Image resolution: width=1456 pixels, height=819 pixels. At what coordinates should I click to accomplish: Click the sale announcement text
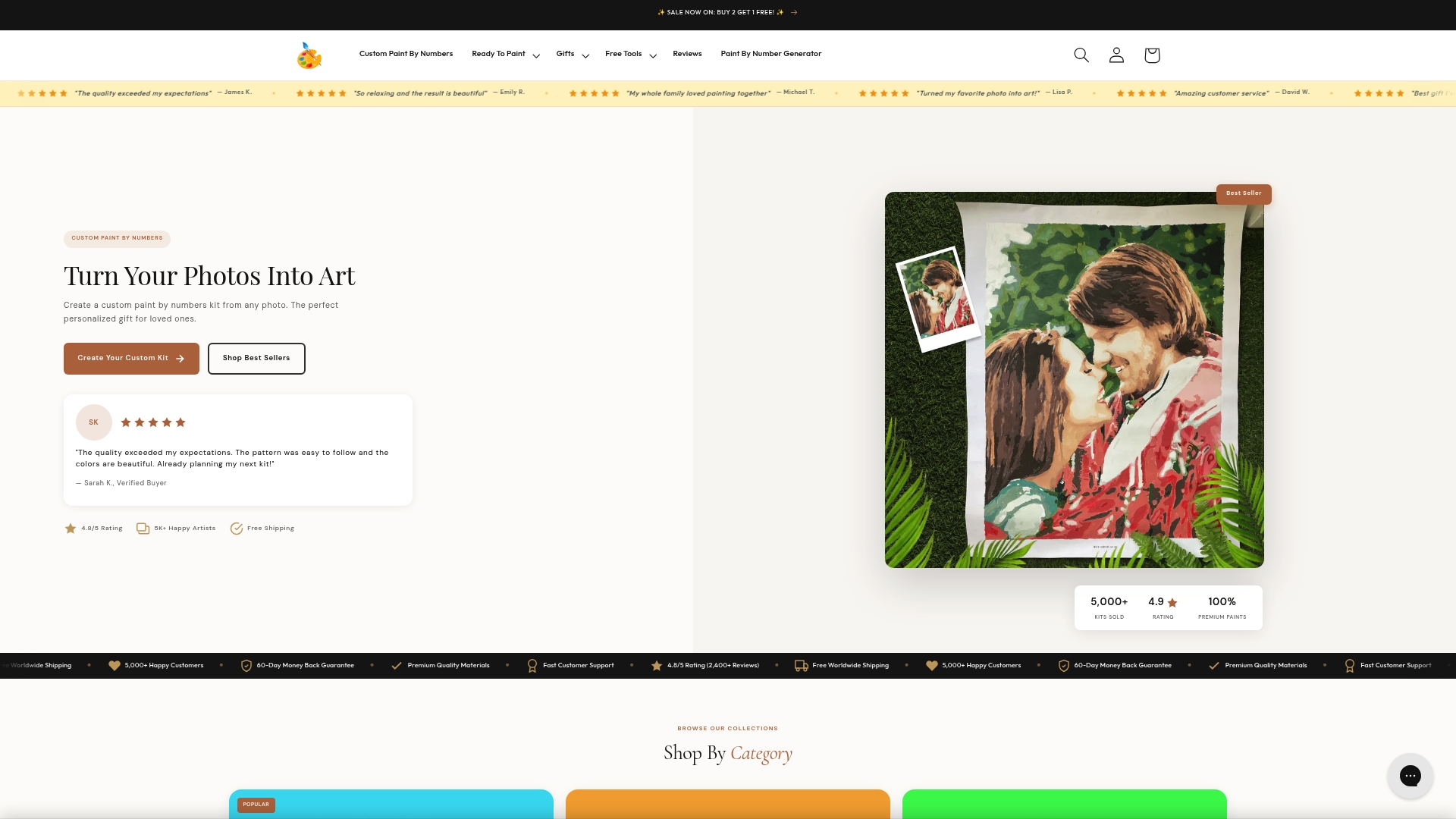[720, 12]
